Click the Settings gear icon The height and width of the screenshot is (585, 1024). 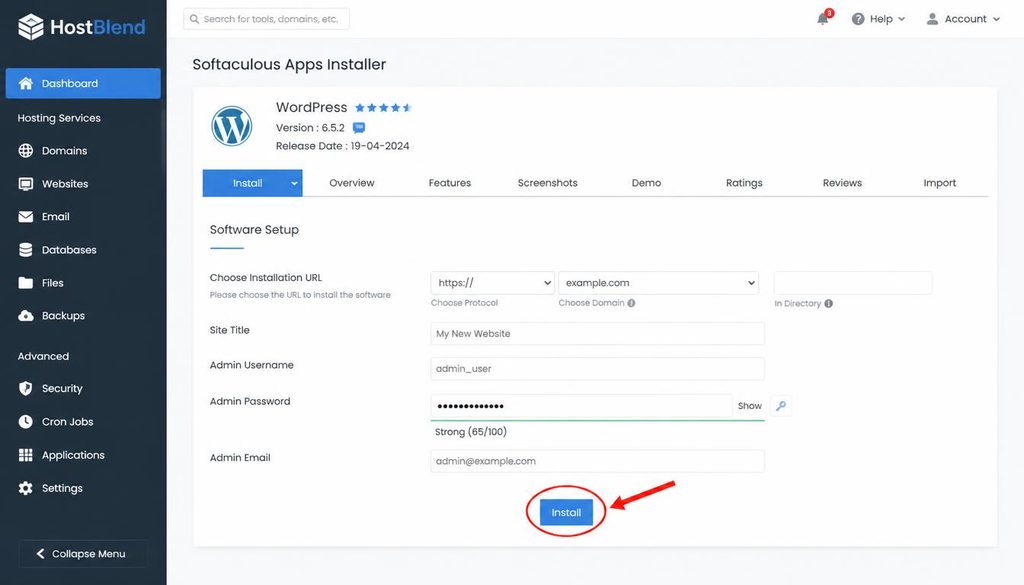[x=25, y=488]
